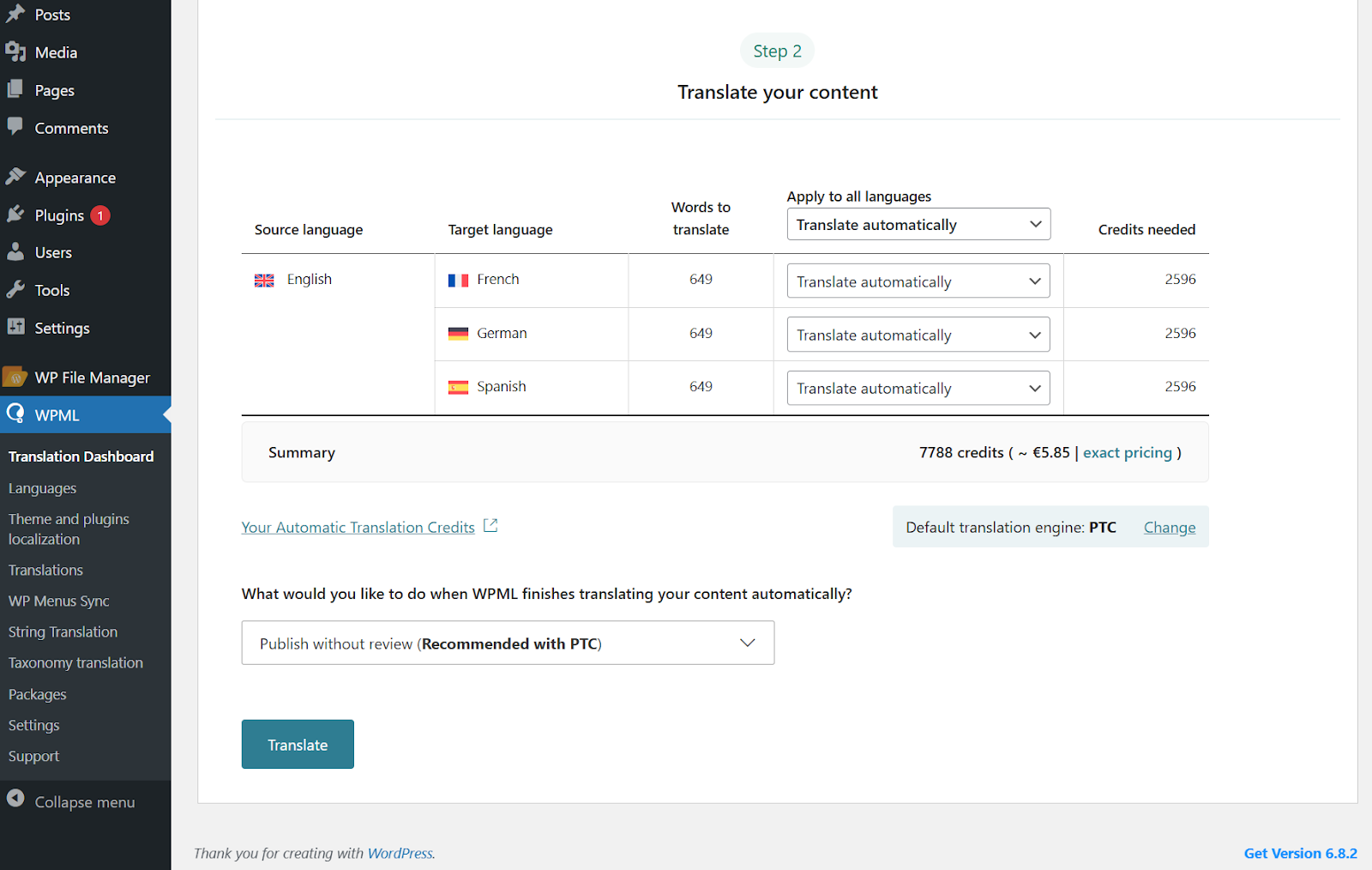Expand the German translation method dropdown
Image resolution: width=1372 pixels, height=870 pixels.
[918, 335]
